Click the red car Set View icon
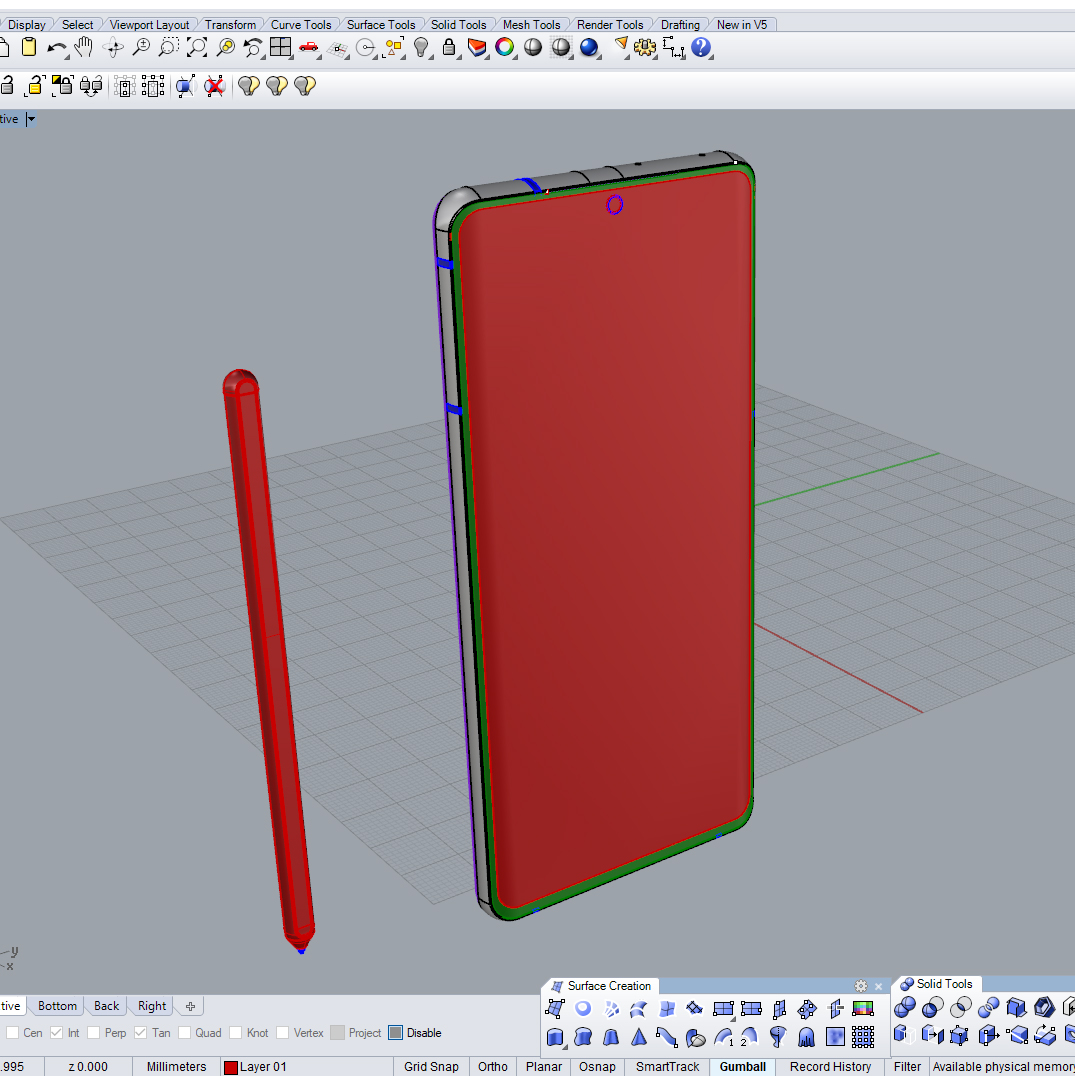 tap(308, 47)
